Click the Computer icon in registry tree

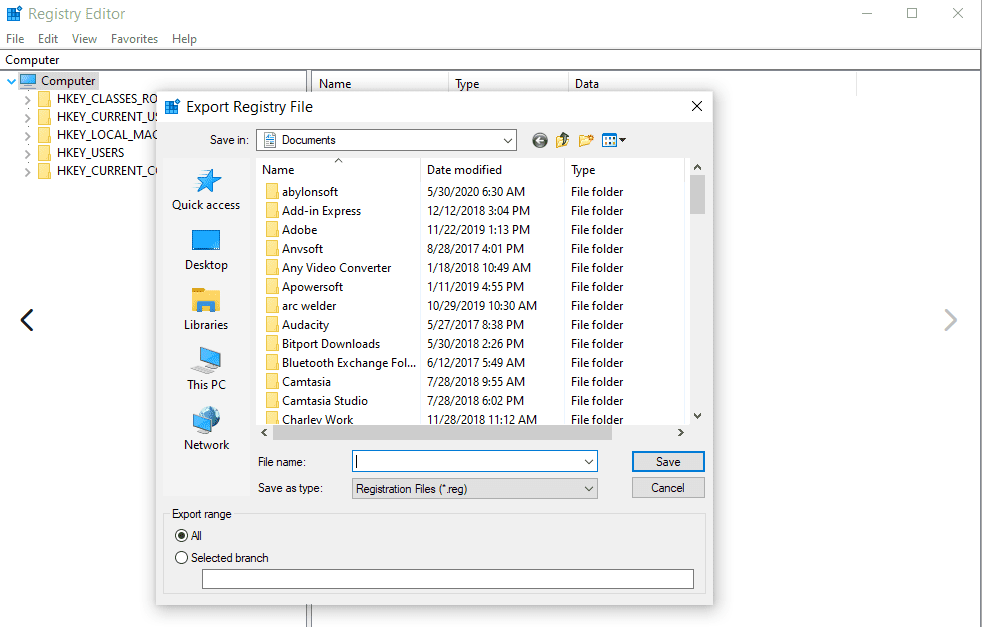point(28,80)
